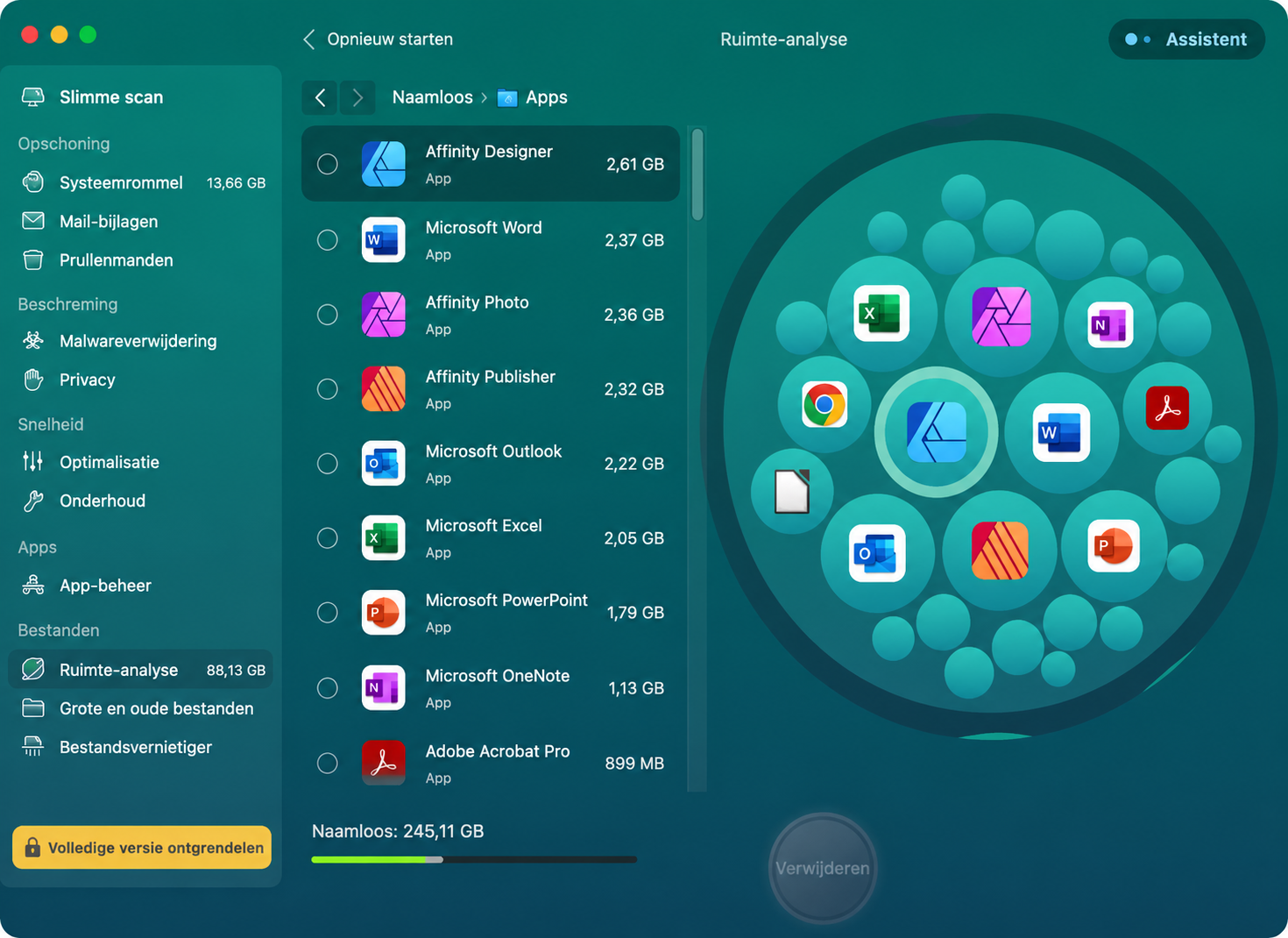Click the Microsoft OneNote list icon
Viewport: 1288px width, 938px height.
click(x=383, y=687)
